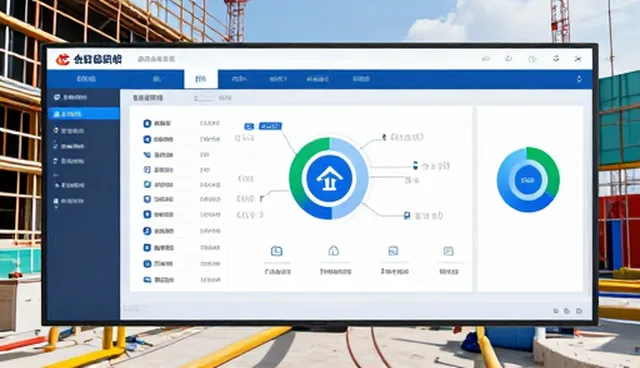This screenshot has height=368, width=640.
Task: Select the highlighted bright-blue sidebar item
Action: [x=83, y=114]
